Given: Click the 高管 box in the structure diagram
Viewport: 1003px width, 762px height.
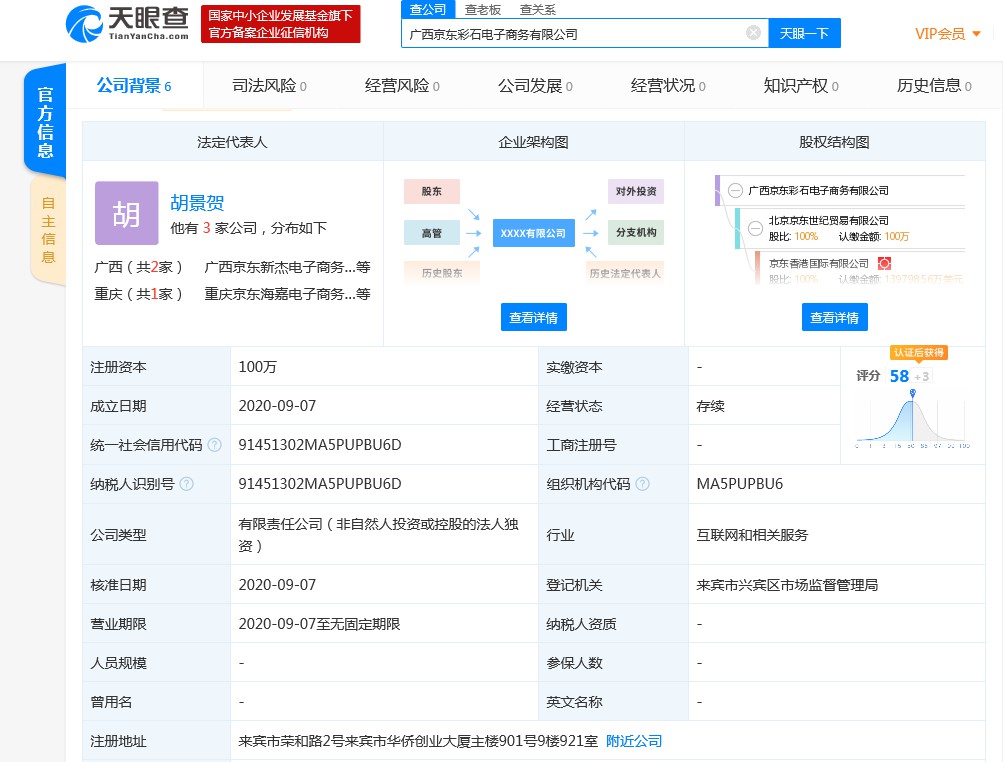Looking at the screenshot, I should point(432,233).
